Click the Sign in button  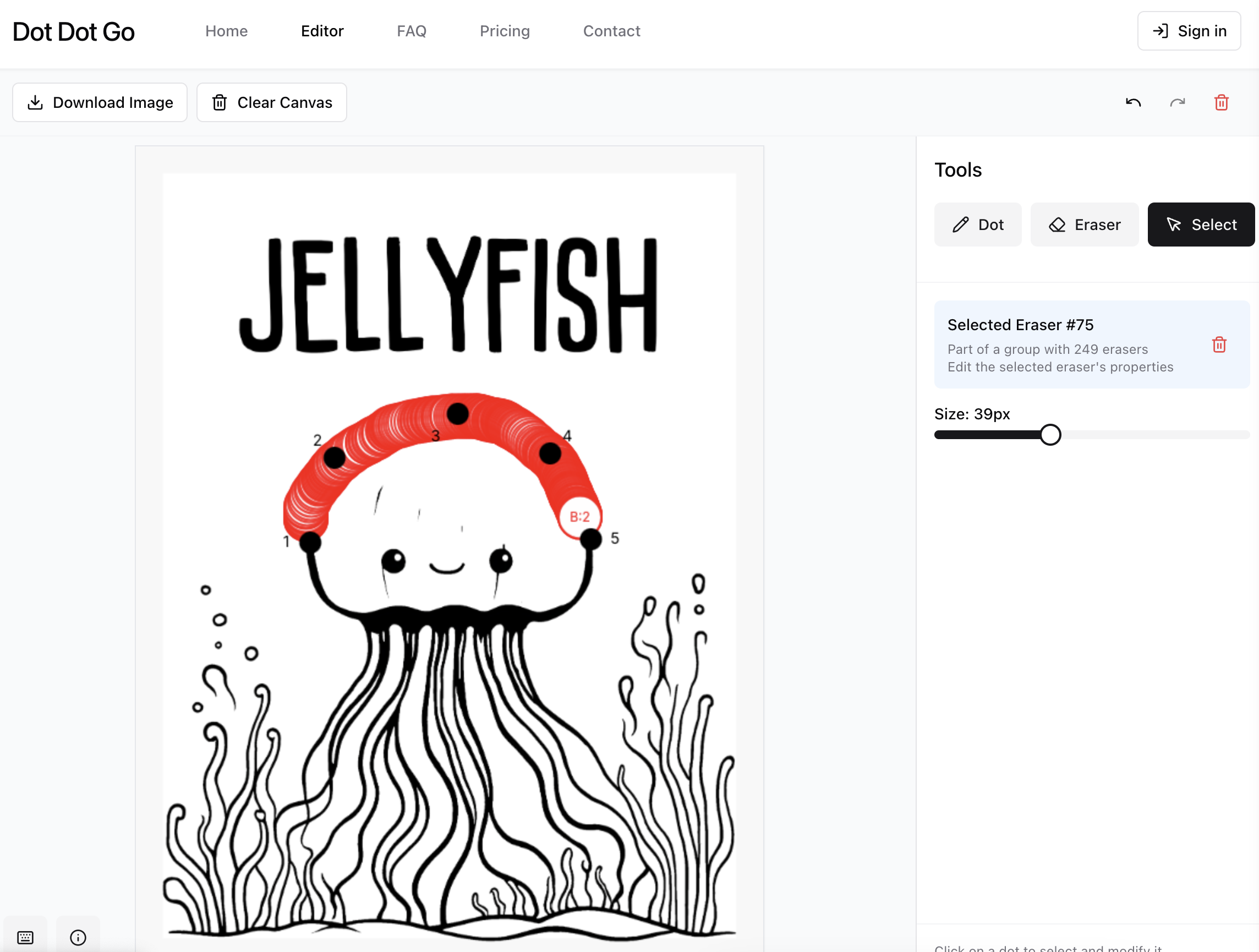click(x=1189, y=31)
